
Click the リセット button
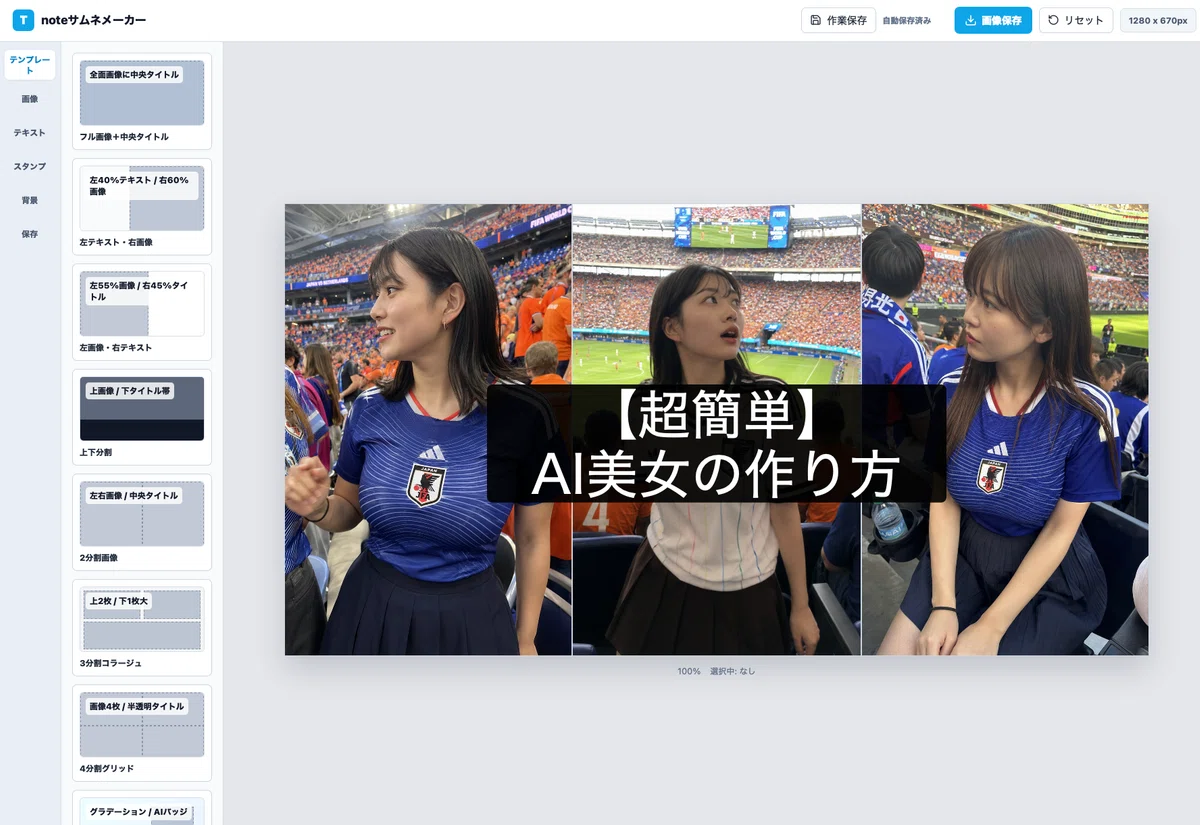1076,20
